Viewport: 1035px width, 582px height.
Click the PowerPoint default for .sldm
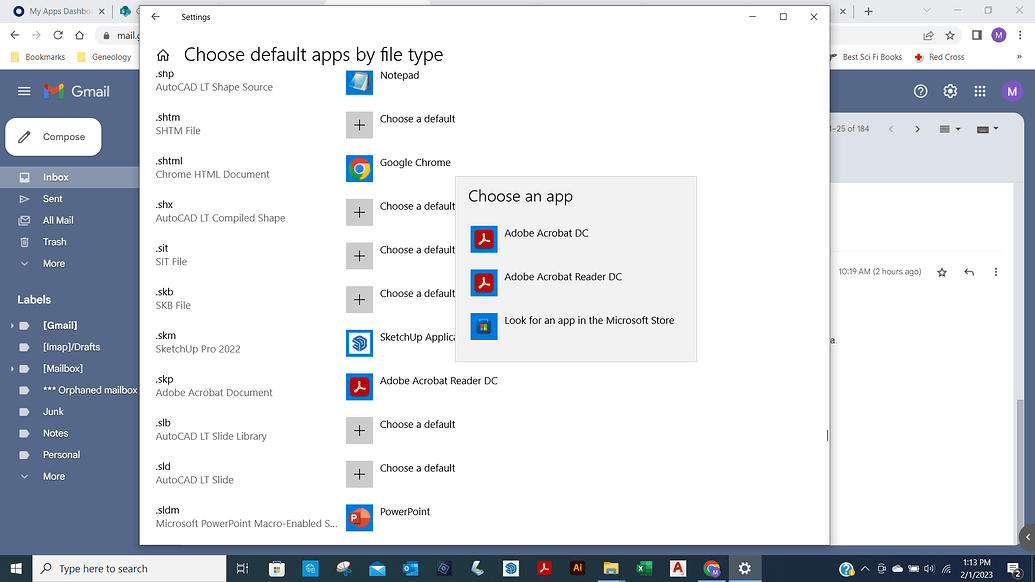tap(390, 517)
